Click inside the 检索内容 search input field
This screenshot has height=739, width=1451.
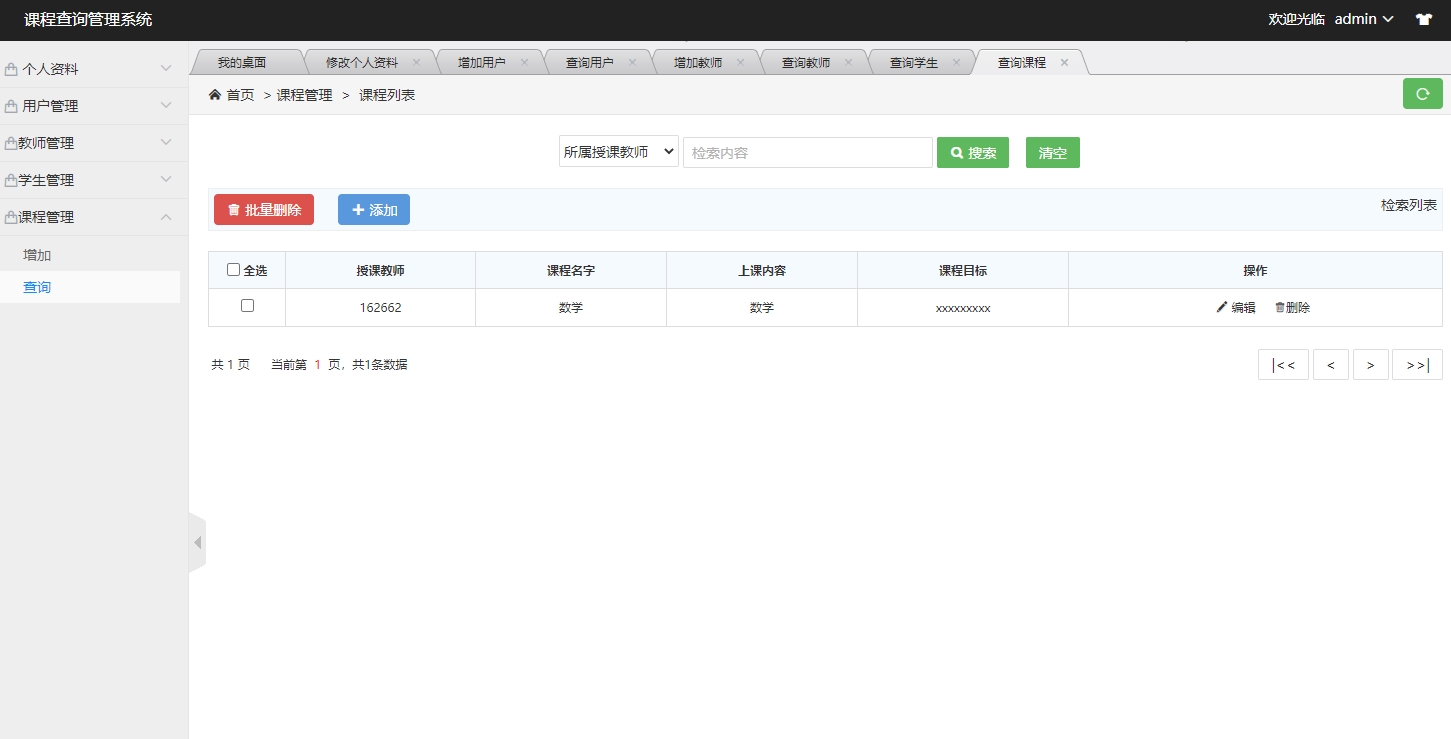(x=806, y=152)
